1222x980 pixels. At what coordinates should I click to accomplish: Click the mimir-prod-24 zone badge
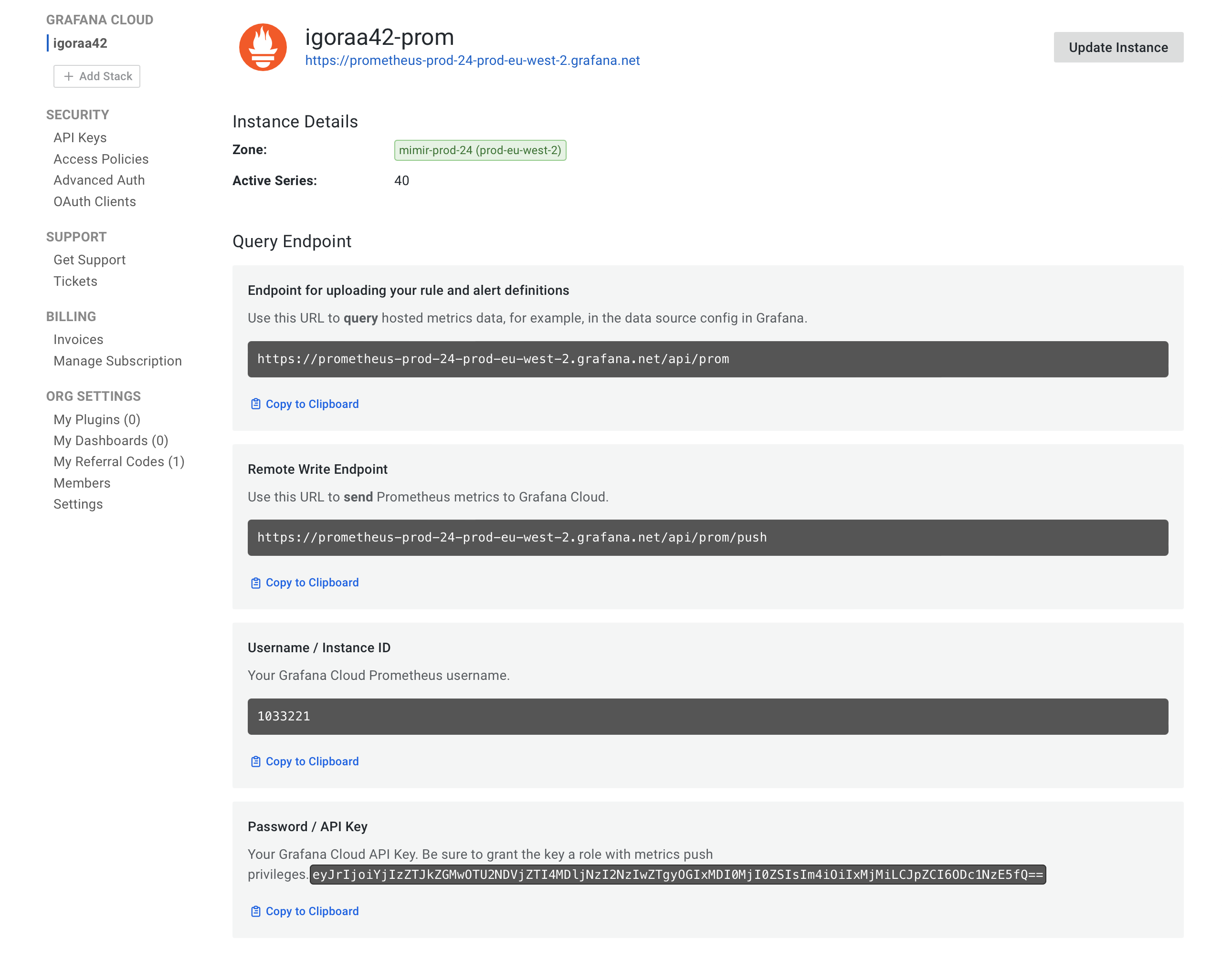(480, 150)
